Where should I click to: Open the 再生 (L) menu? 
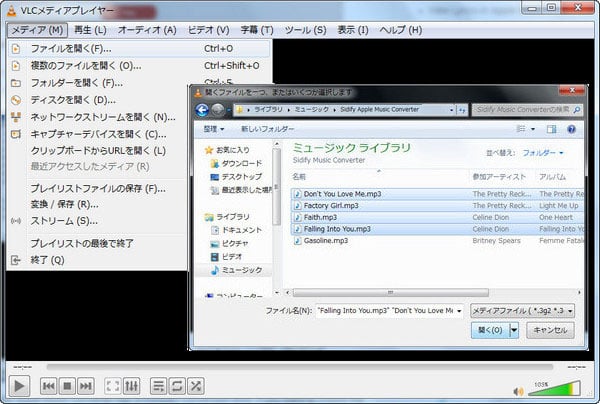[x=90, y=30]
